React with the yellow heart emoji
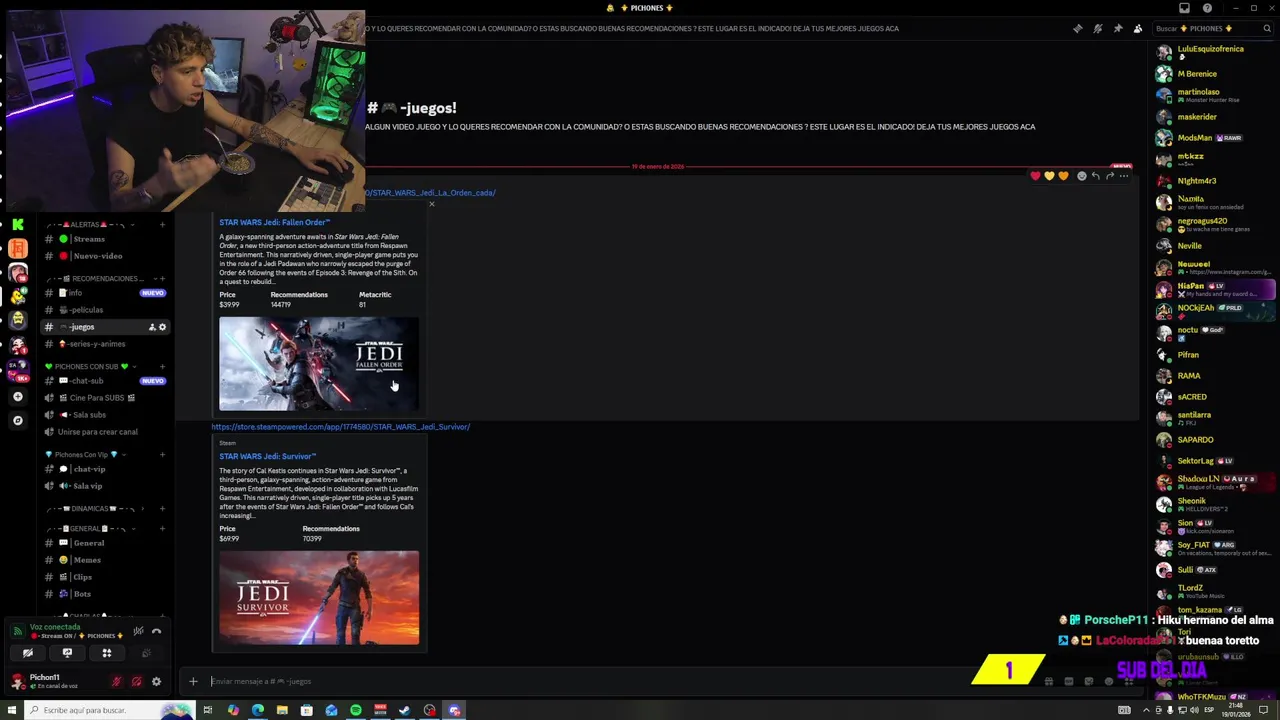 (x=1049, y=176)
